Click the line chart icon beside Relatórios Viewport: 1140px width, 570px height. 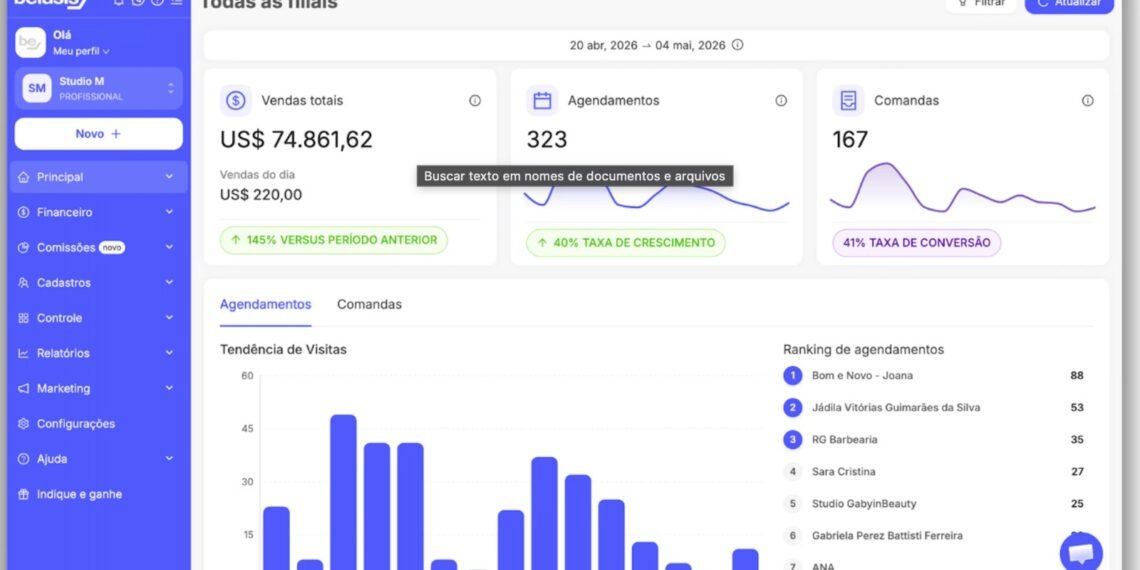pyautogui.click(x=23, y=353)
